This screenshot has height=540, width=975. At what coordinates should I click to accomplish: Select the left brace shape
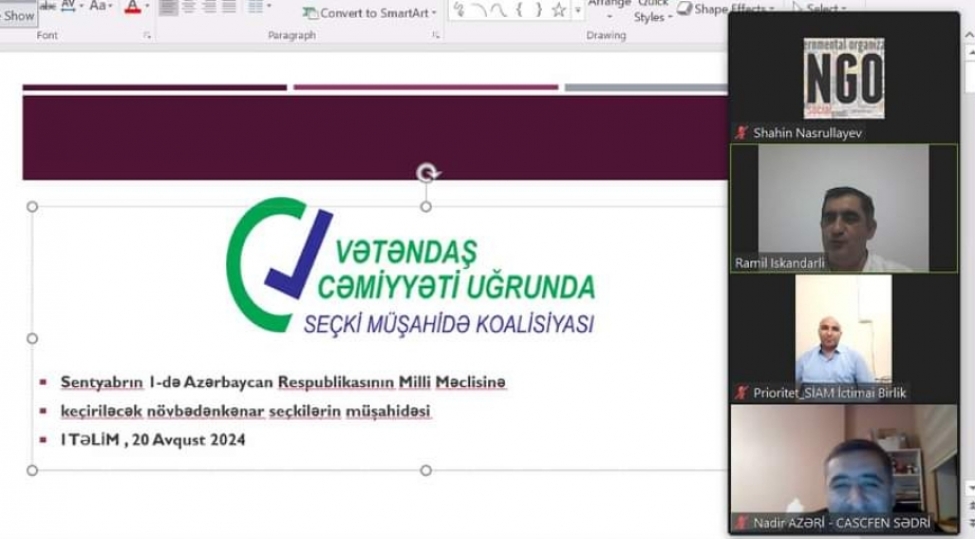pyautogui.click(x=519, y=9)
